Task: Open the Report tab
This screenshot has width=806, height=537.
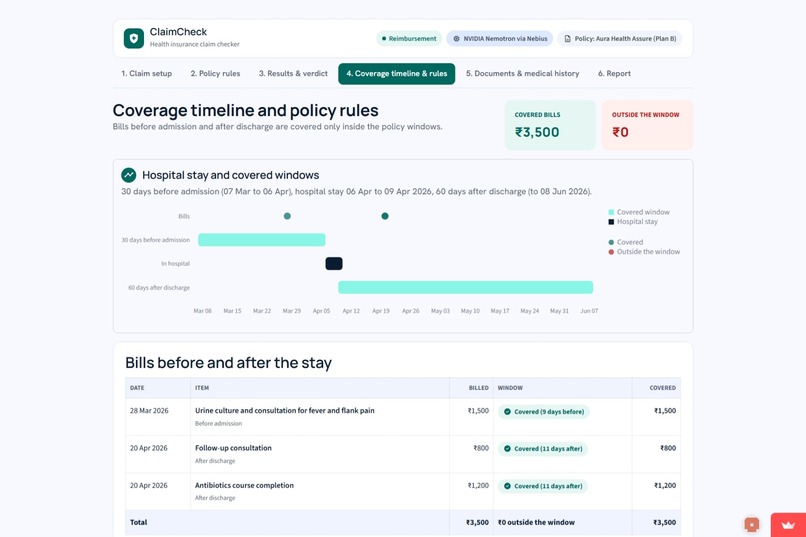Action: (x=614, y=73)
